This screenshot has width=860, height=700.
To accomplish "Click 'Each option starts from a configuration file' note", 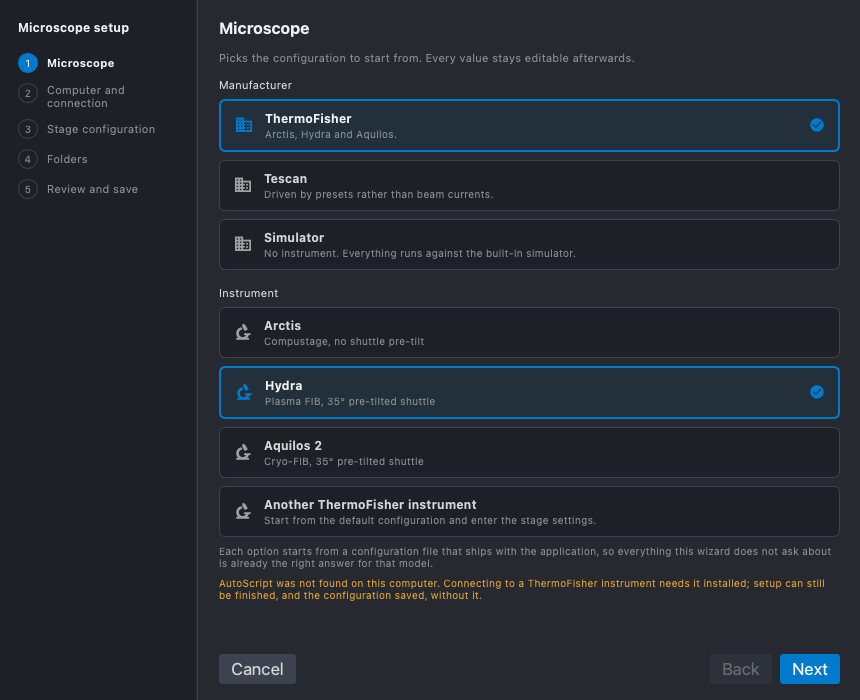I will point(525,557).
